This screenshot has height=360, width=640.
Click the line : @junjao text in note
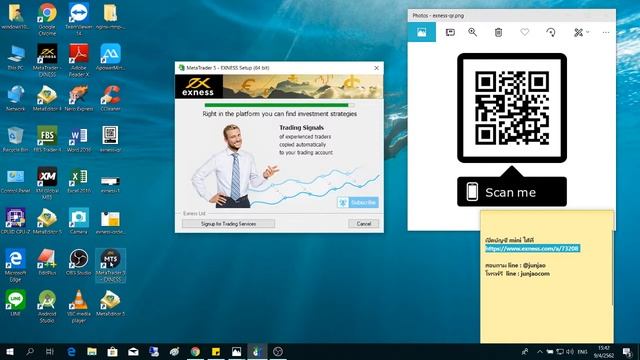516,265
